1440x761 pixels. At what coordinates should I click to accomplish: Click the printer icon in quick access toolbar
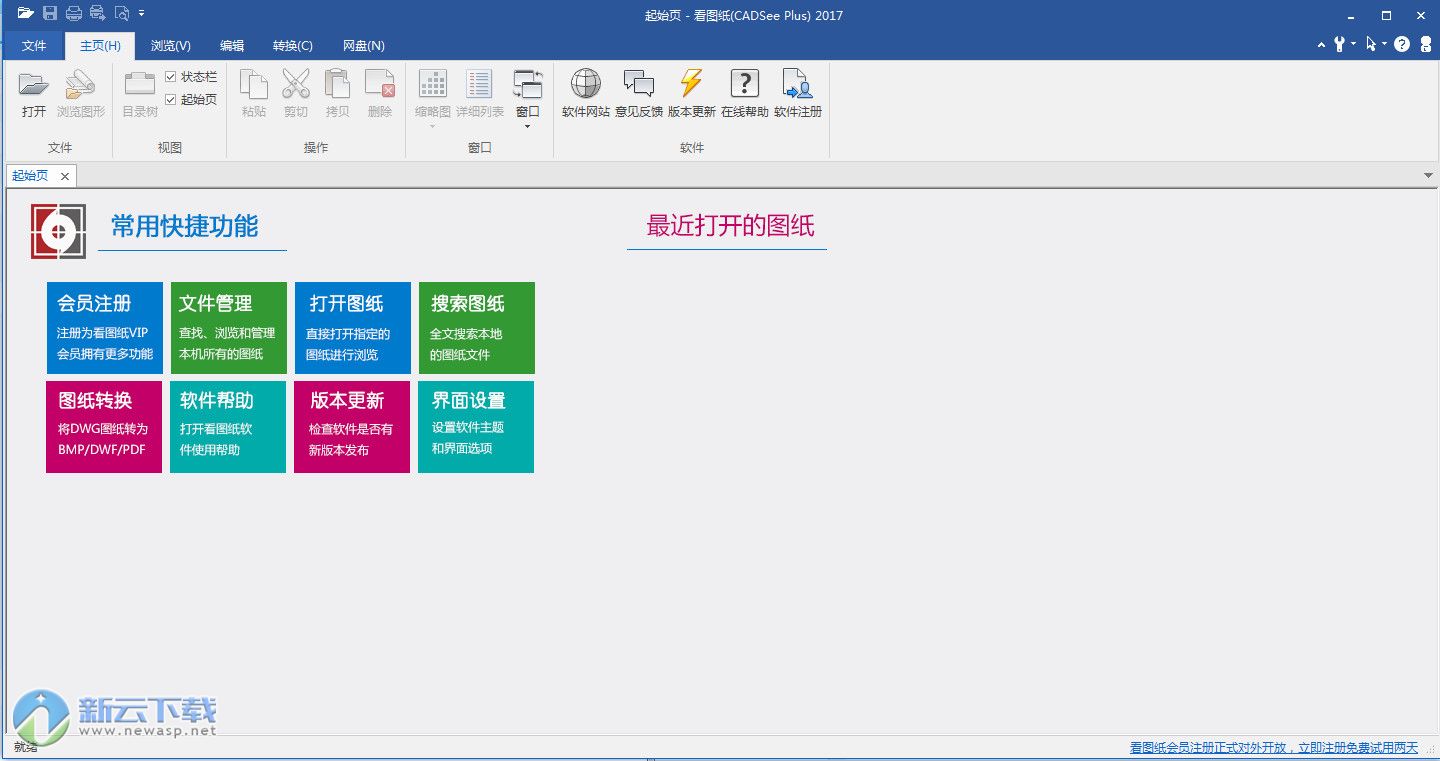(74, 13)
